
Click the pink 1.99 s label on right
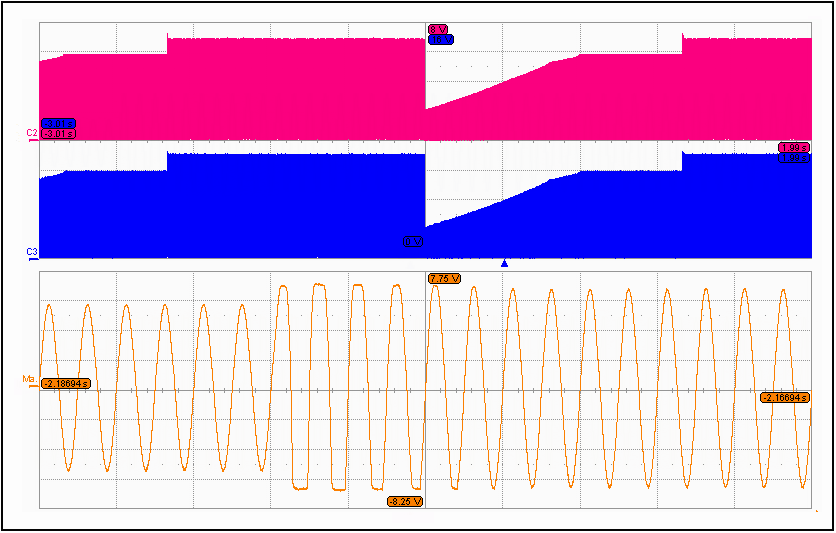coord(792,148)
